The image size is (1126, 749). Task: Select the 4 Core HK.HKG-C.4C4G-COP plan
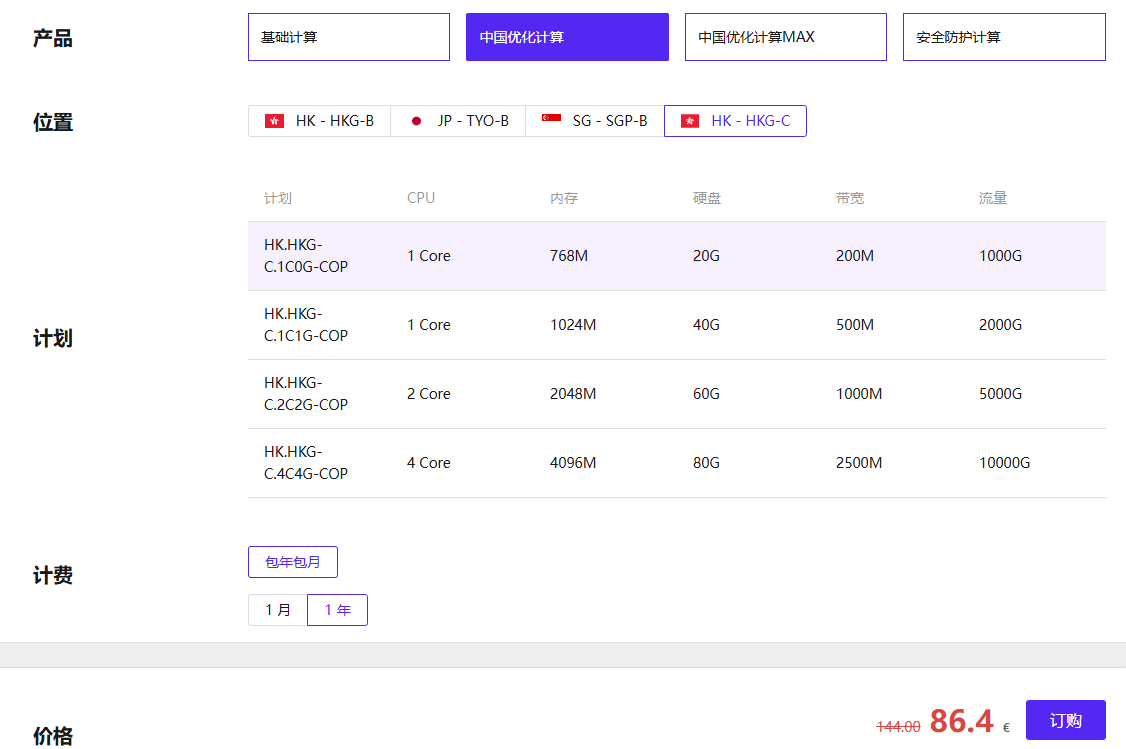676,463
